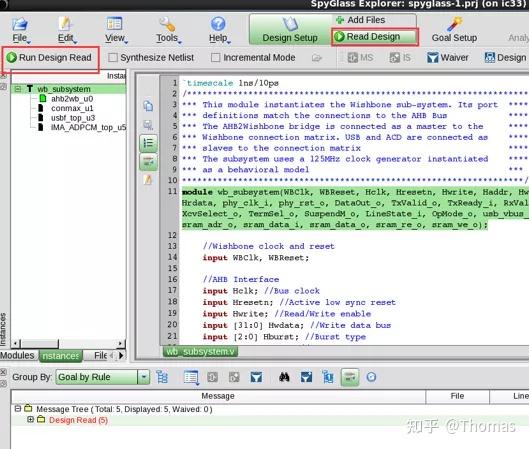Open the Goal Setup stage

pos(454,30)
